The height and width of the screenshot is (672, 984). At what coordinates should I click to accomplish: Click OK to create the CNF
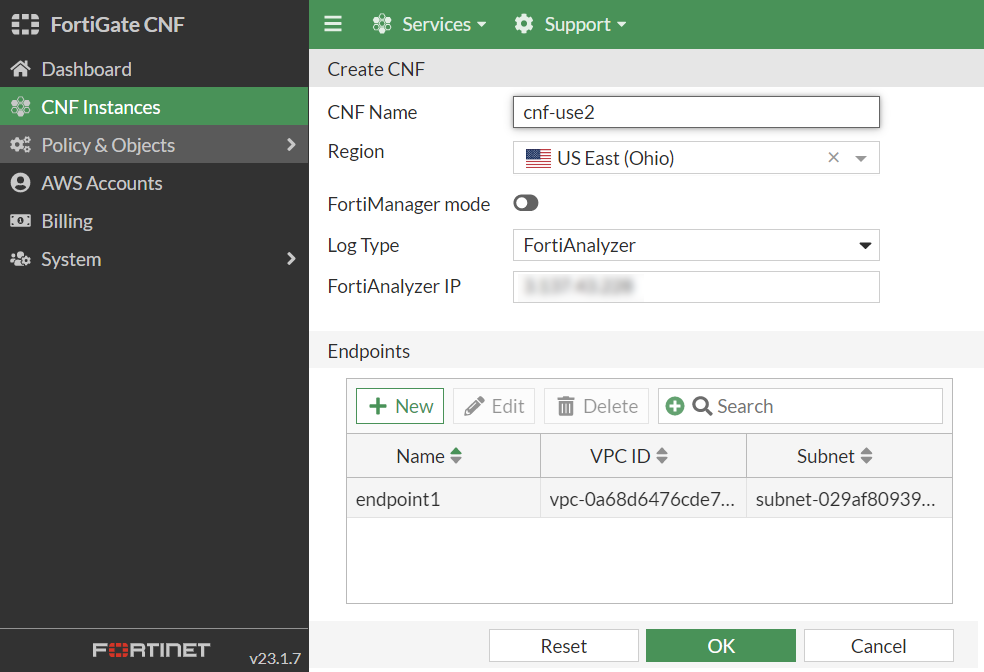coord(720,645)
